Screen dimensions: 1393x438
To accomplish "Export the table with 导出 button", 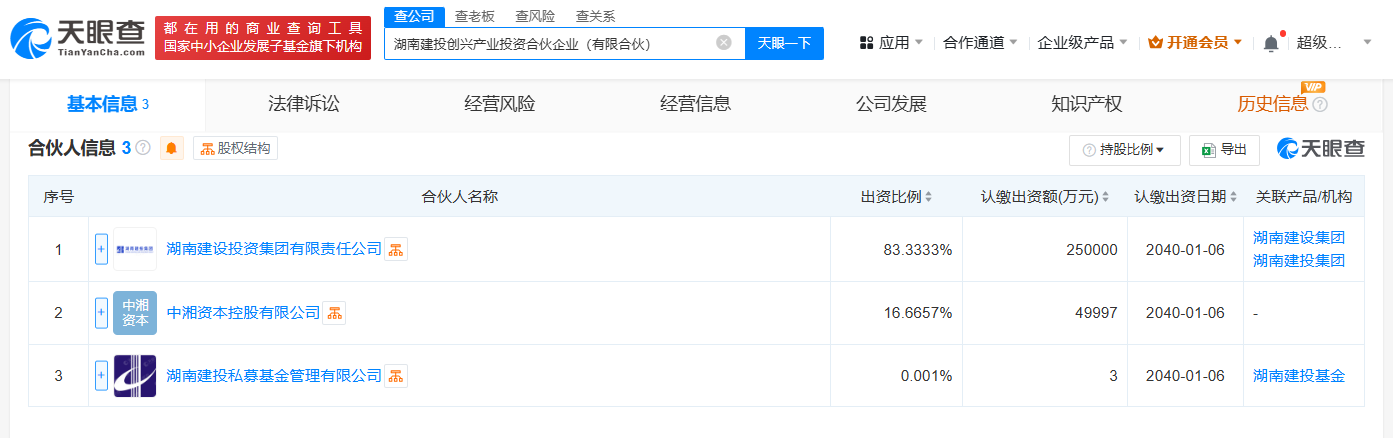I will (1224, 150).
